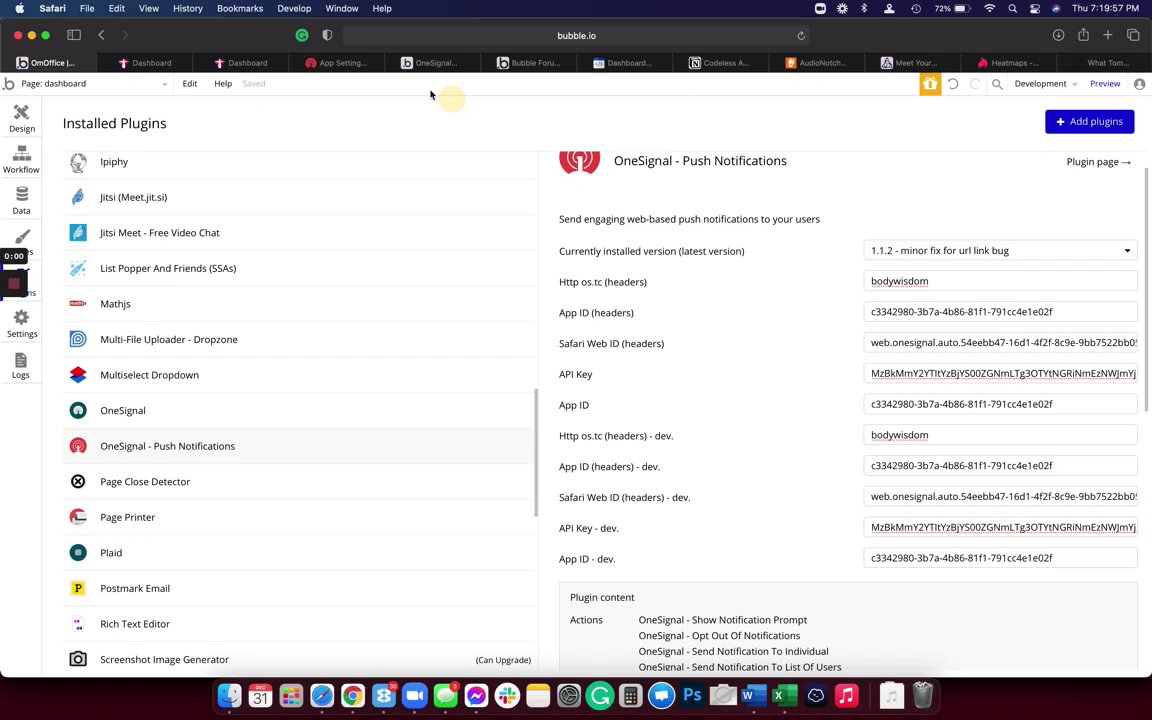Click the Safari address bar

point(576,35)
